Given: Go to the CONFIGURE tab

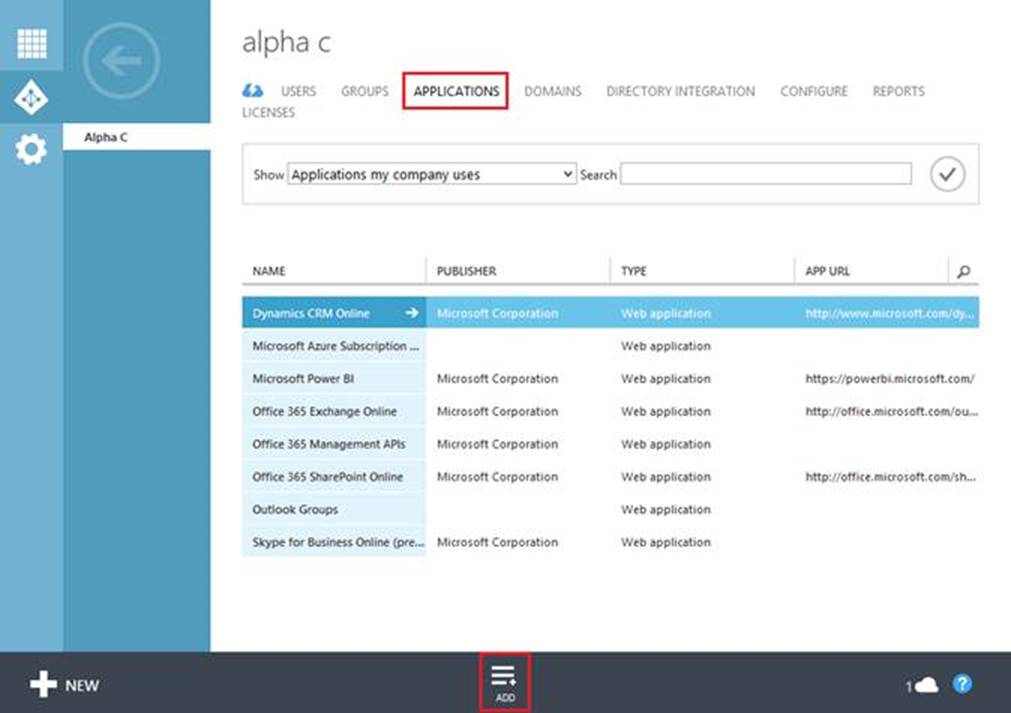Looking at the screenshot, I should (813, 91).
